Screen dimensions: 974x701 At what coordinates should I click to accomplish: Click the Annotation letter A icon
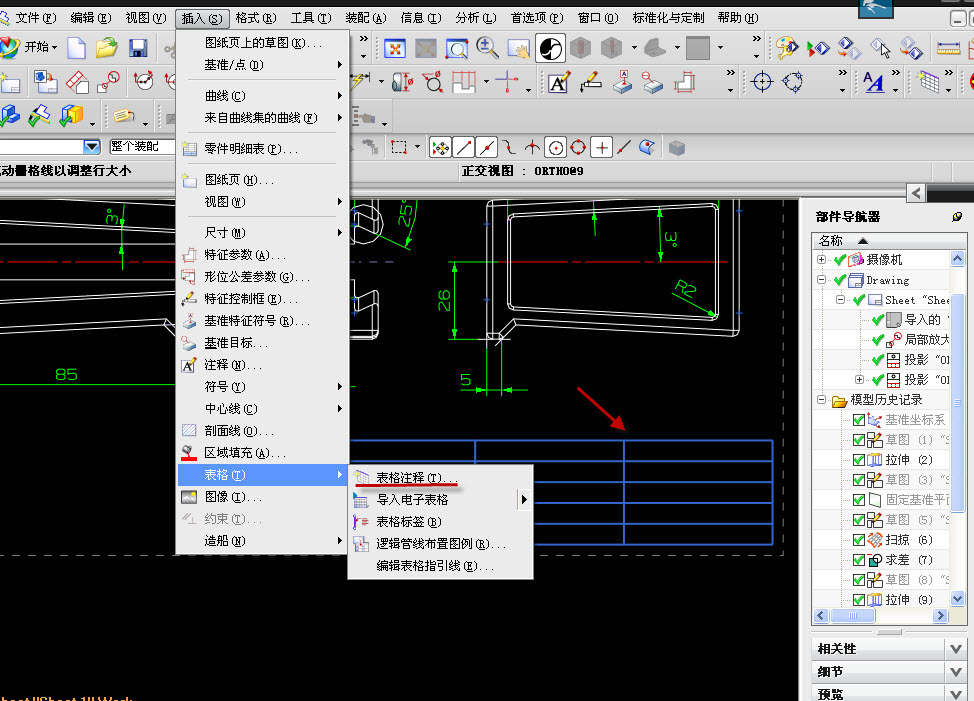[558, 82]
